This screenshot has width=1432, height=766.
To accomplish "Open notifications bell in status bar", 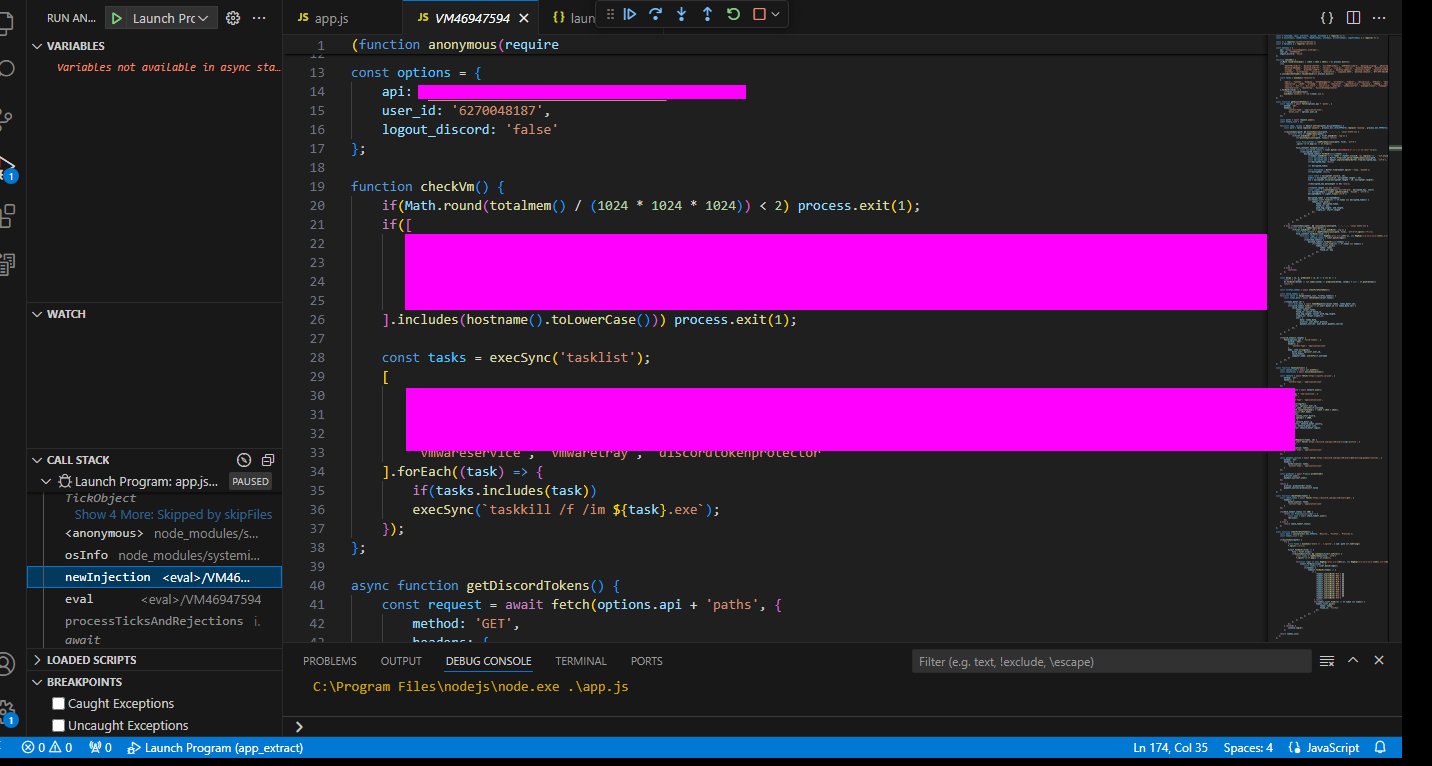I will pos(1381,748).
